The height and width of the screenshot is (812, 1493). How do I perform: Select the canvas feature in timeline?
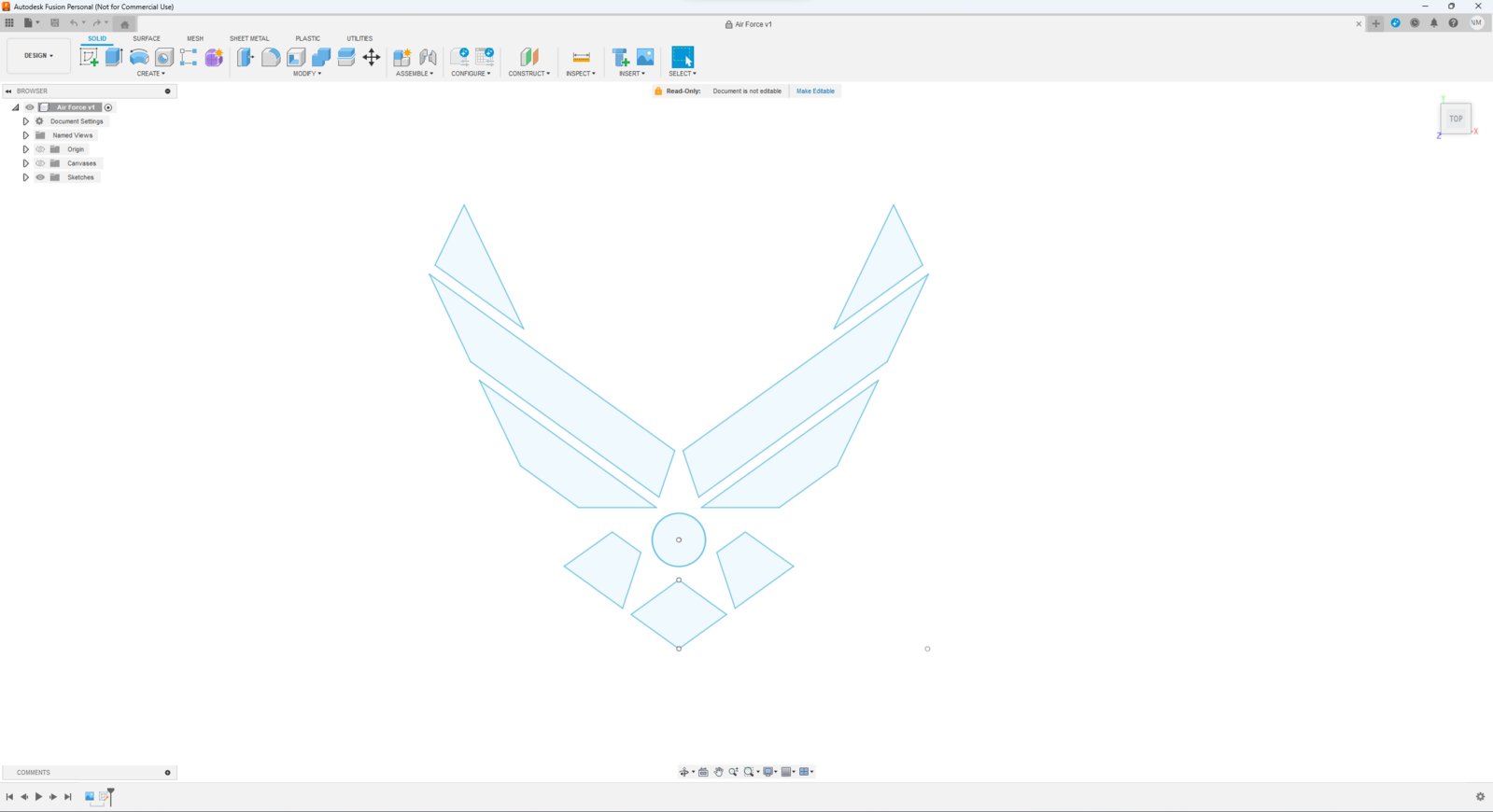coord(90,797)
